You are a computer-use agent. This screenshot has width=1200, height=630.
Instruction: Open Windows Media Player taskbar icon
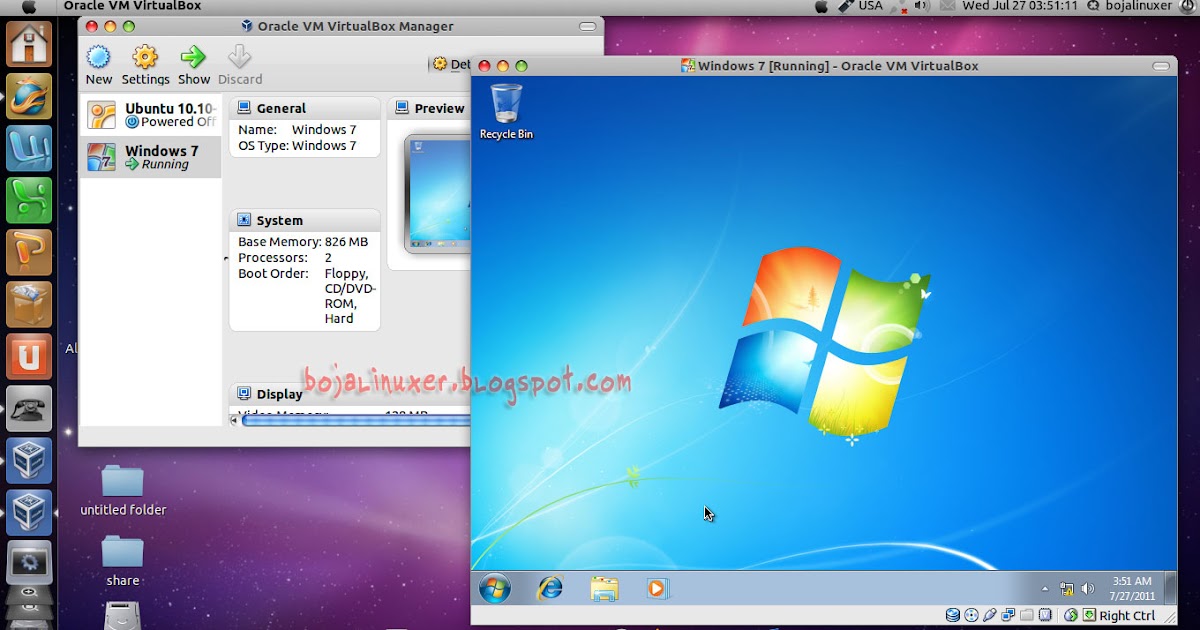656,588
